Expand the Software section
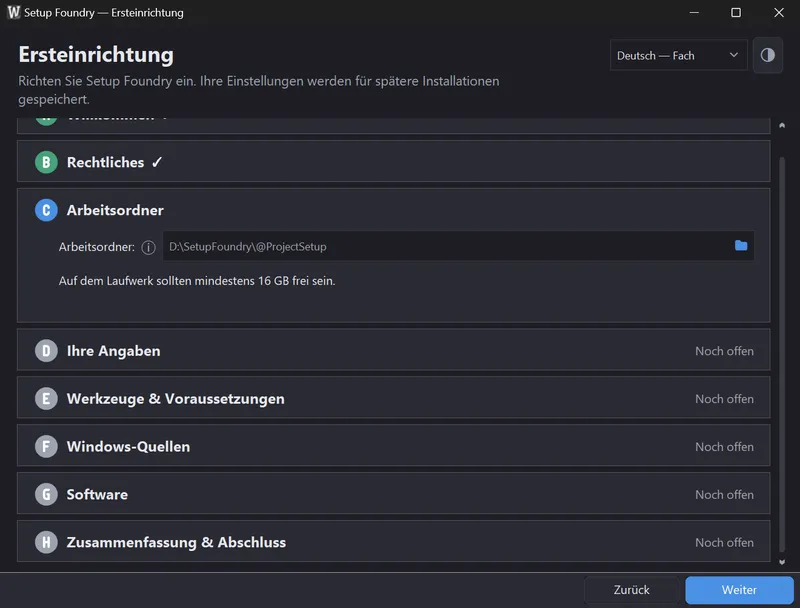 pyautogui.click(x=393, y=494)
